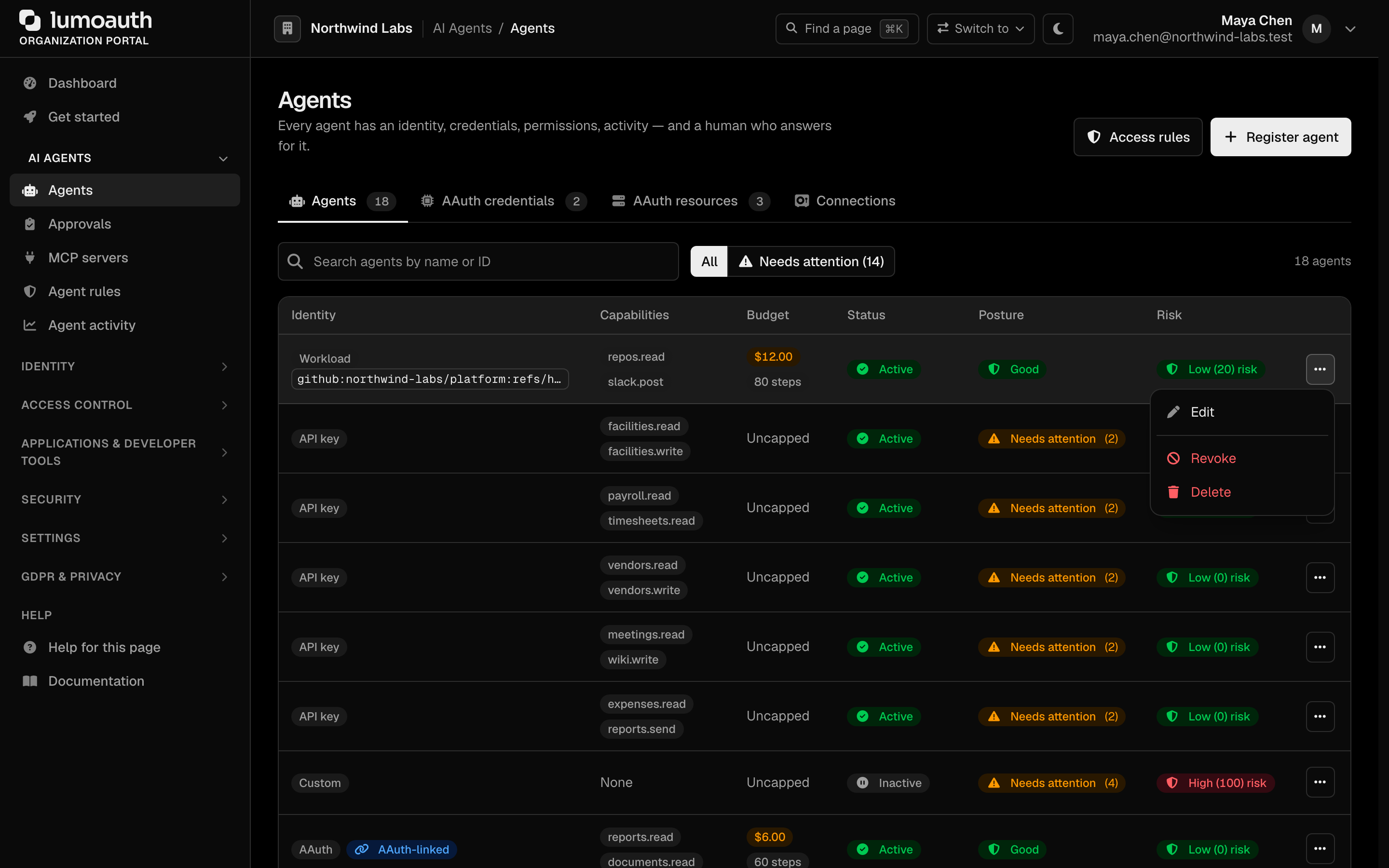Expand the SECURITY section

[x=124, y=500]
